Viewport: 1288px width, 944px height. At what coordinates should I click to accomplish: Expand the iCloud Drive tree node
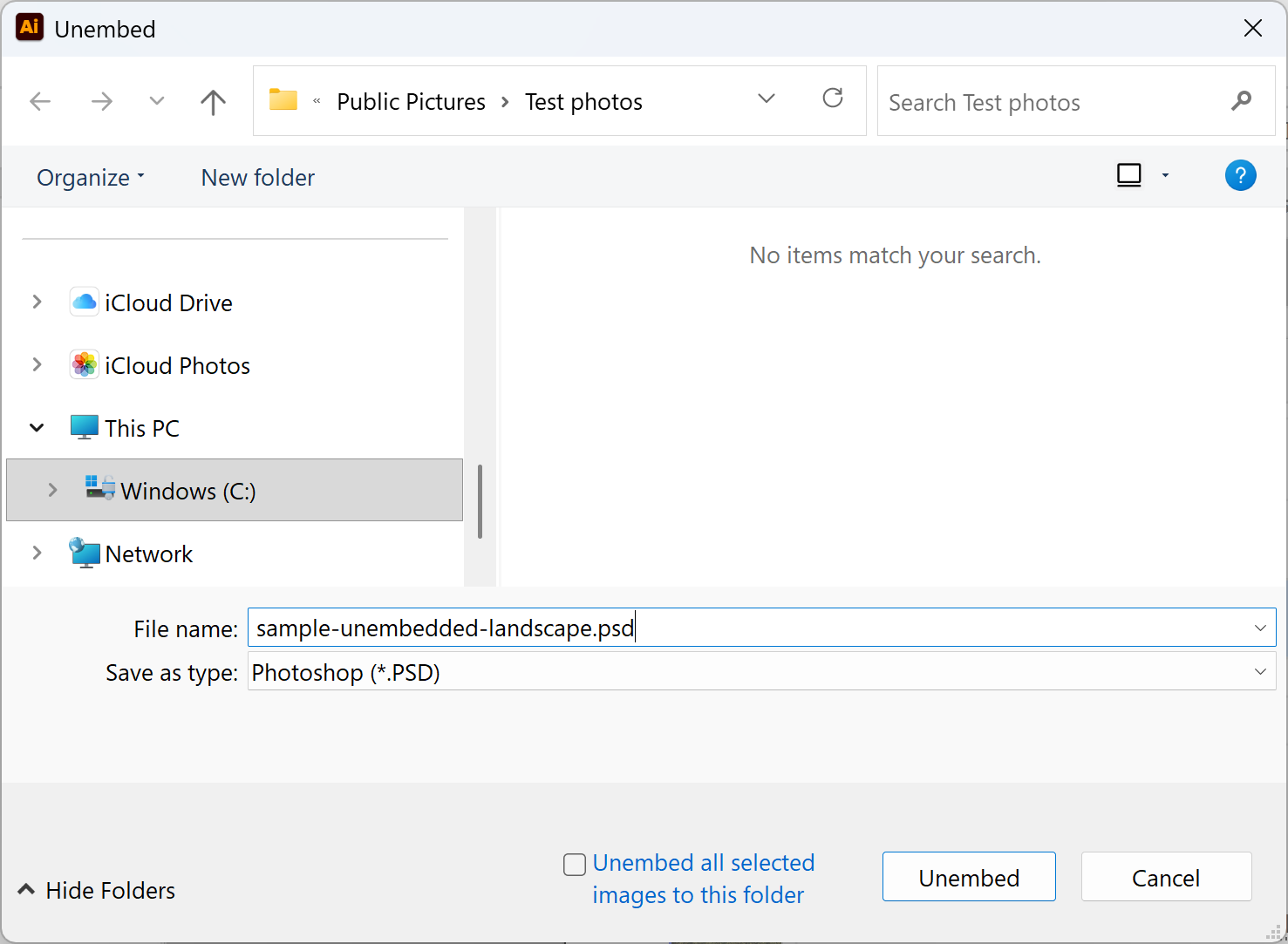click(37, 302)
